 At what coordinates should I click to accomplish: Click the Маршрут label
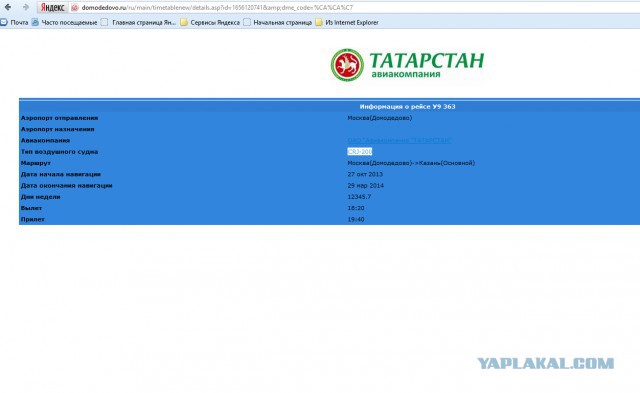36,163
